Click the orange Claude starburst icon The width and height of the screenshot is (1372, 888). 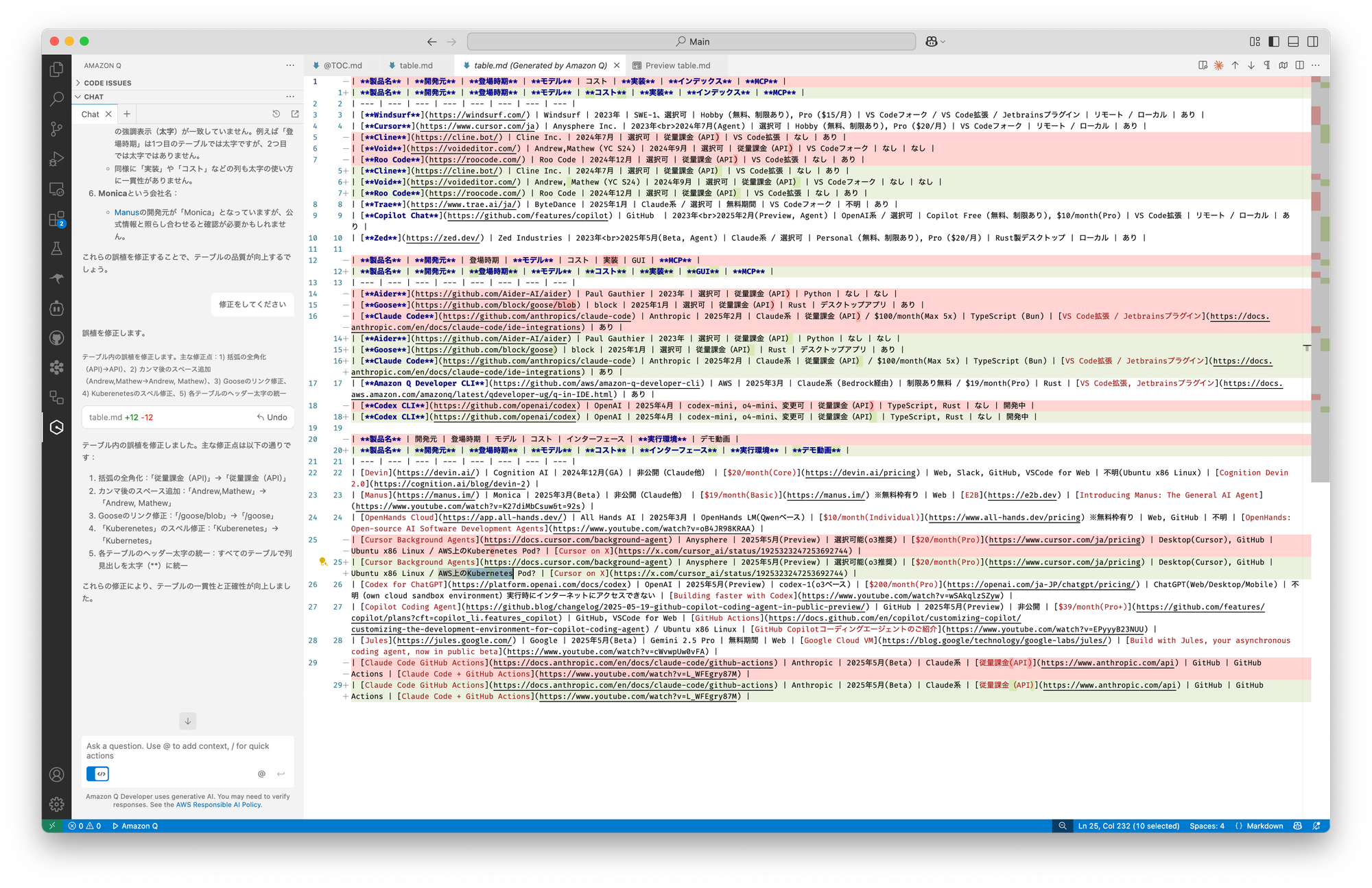click(1218, 65)
